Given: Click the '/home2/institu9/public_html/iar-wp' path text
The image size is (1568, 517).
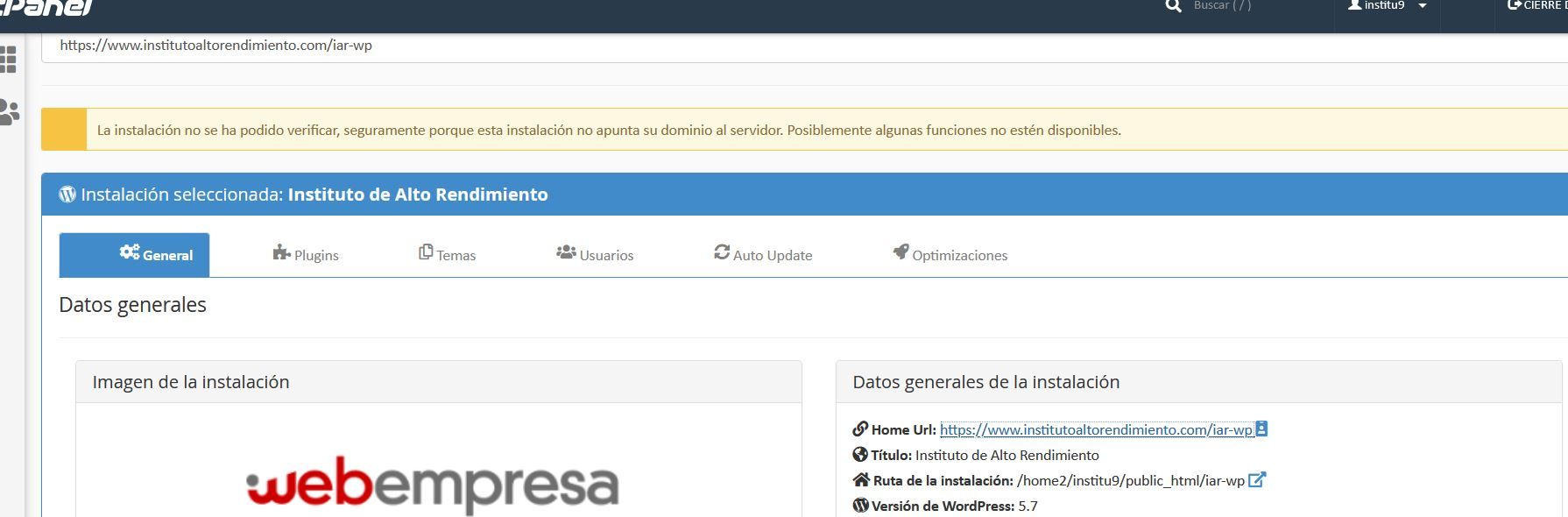Looking at the screenshot, I should (x=1131, y=481).
